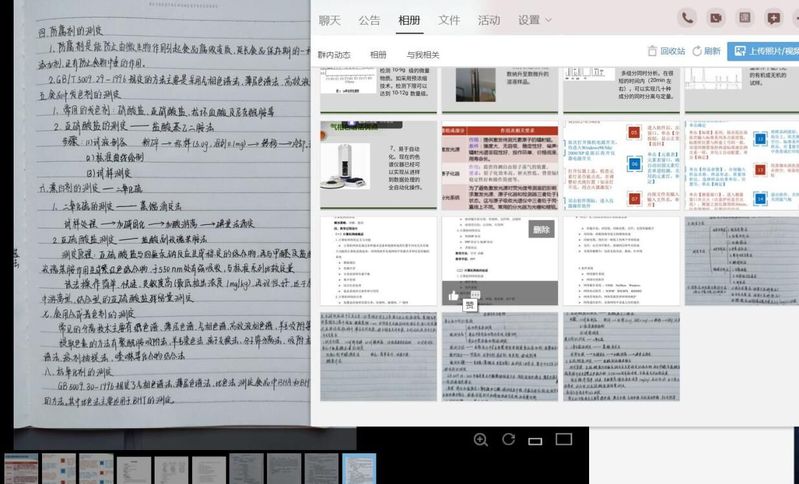This screenshot has width=799, height=484.
Task: Open the bottom-row last handwritten notes thumbnail
Action: click(622, 356)
